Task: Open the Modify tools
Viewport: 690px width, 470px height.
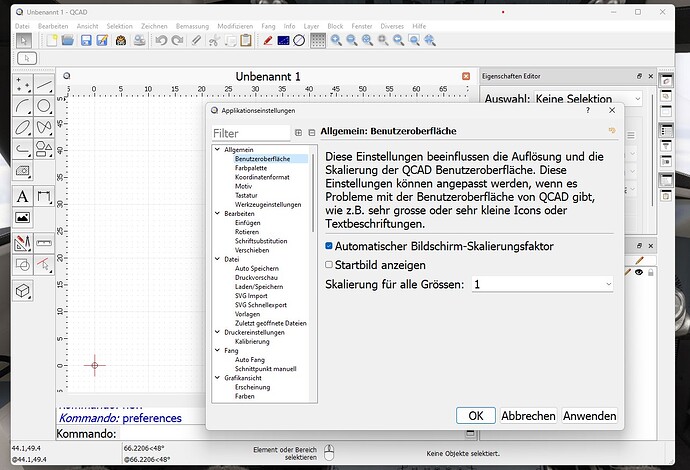Action: point(22,243)
